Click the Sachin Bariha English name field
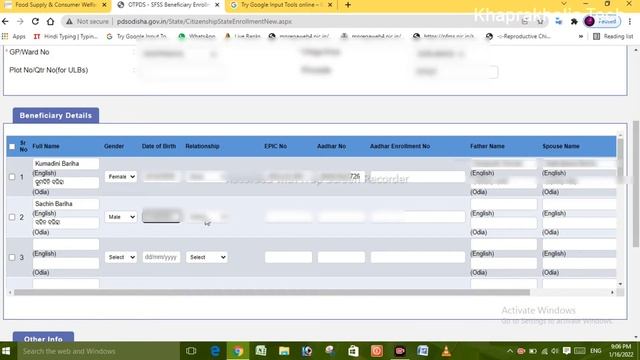The image size is (640, 360). 66,204
